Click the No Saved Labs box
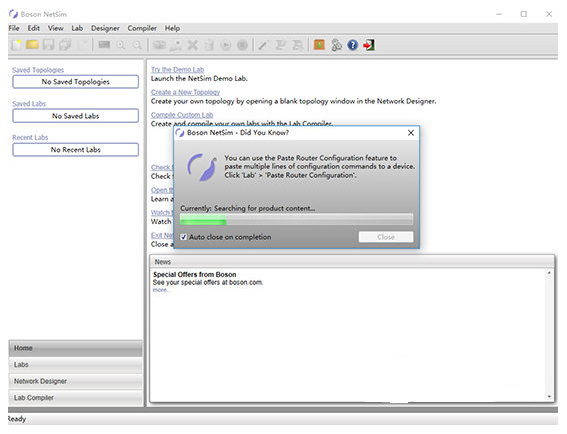Viewport: 567px width, 434px height. click(76, 116)
